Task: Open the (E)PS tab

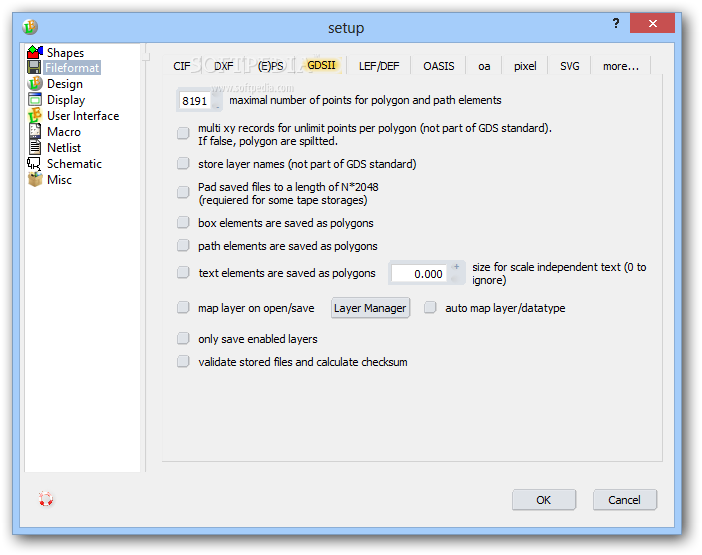Action: [270, 66]
